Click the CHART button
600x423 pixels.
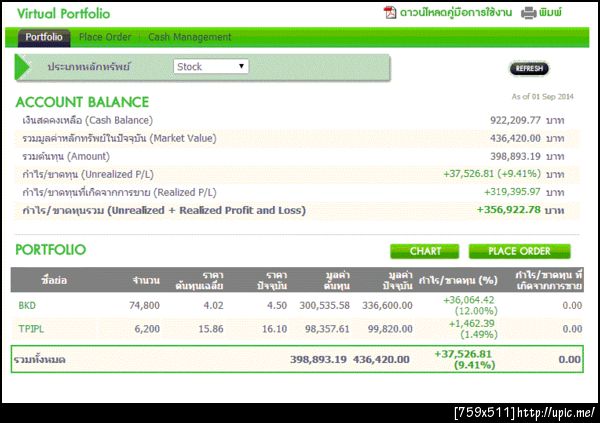[425, 251]
